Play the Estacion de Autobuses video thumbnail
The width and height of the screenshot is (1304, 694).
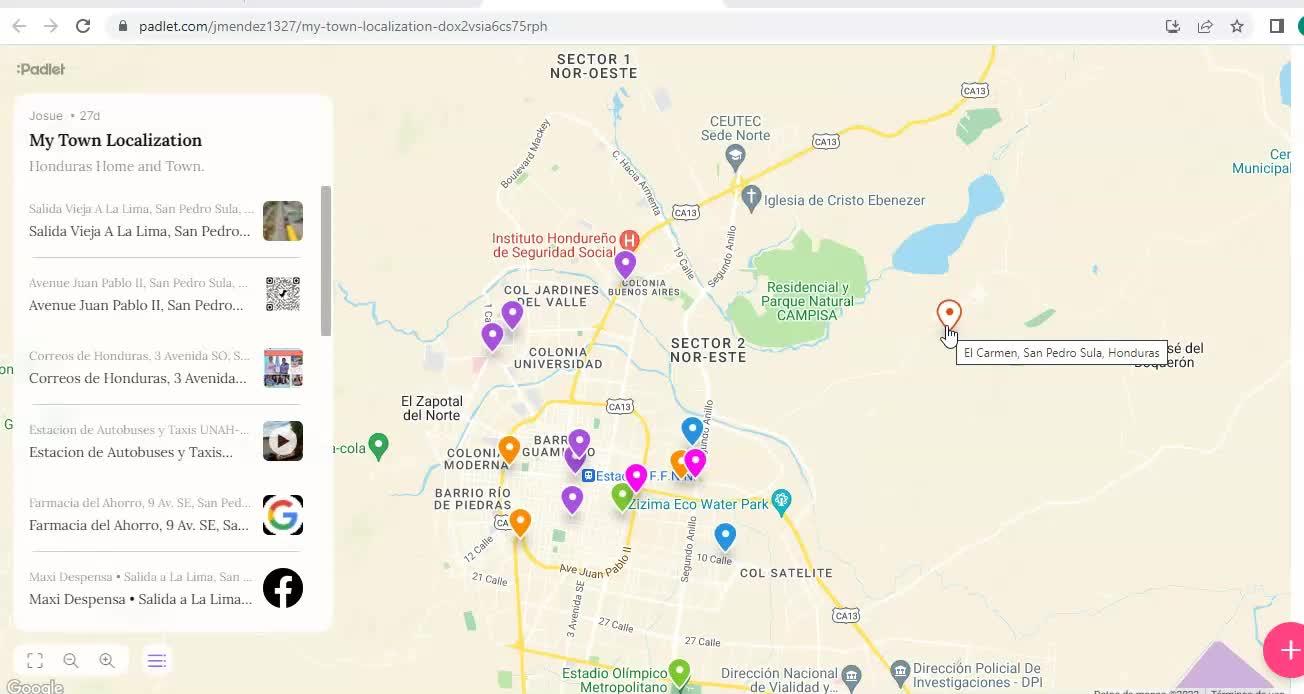point(283,441)
